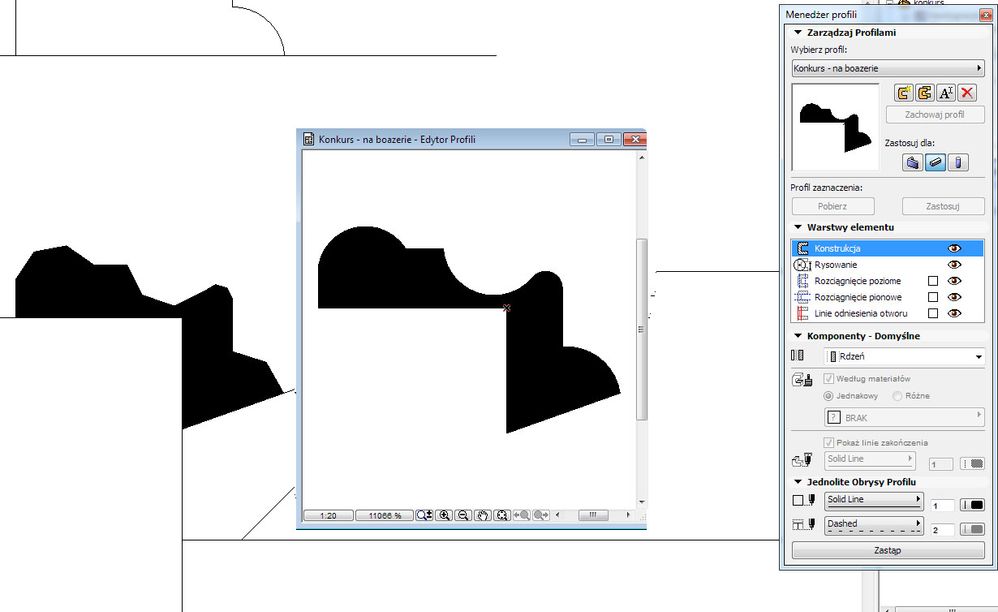Enable the Rozciągnięcie poziome checkbox
This screenshot has width=998, height=612.
pyautogui.click(x=933, y=281)
